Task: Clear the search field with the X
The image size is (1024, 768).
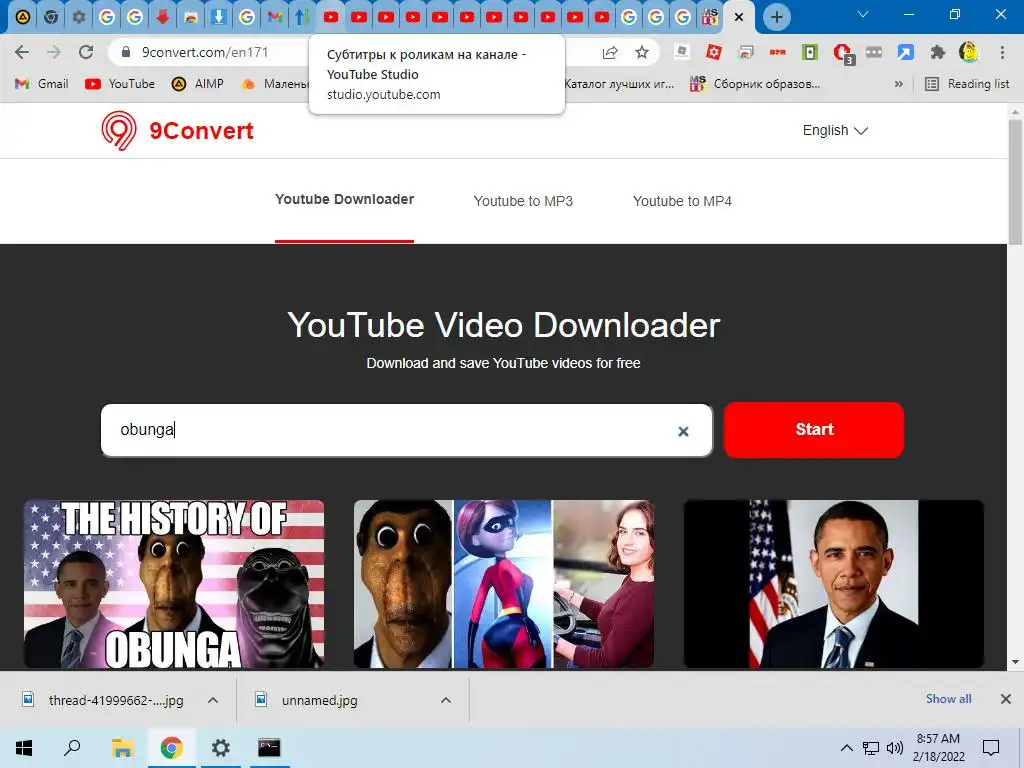Action: [x=683, y=431]
